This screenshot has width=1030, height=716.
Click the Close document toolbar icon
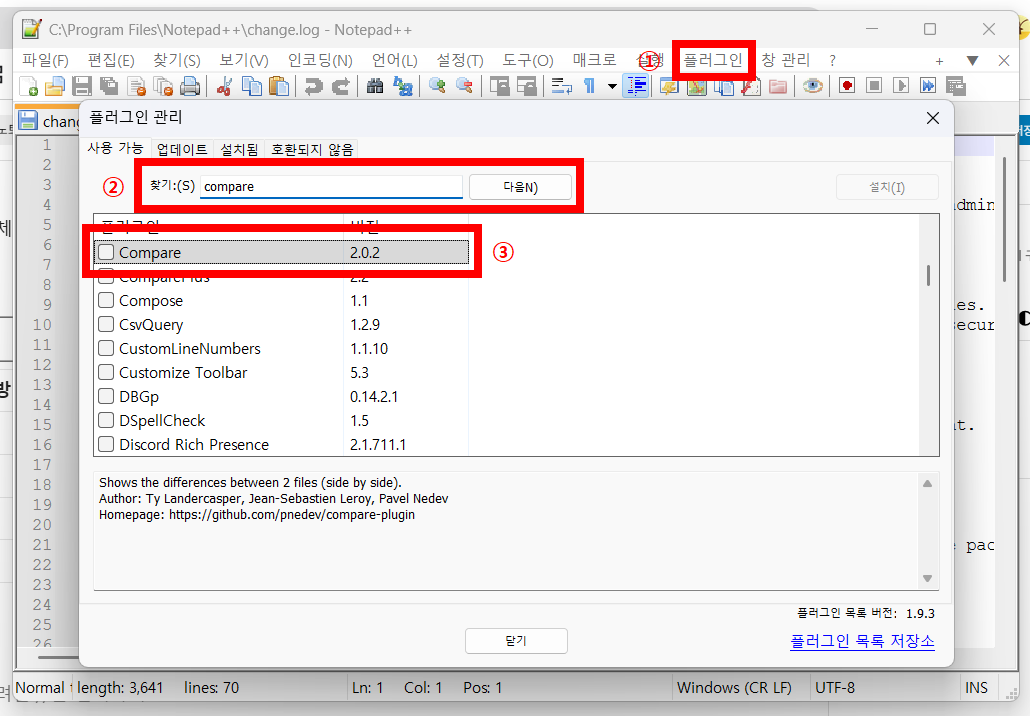(136, 86)
